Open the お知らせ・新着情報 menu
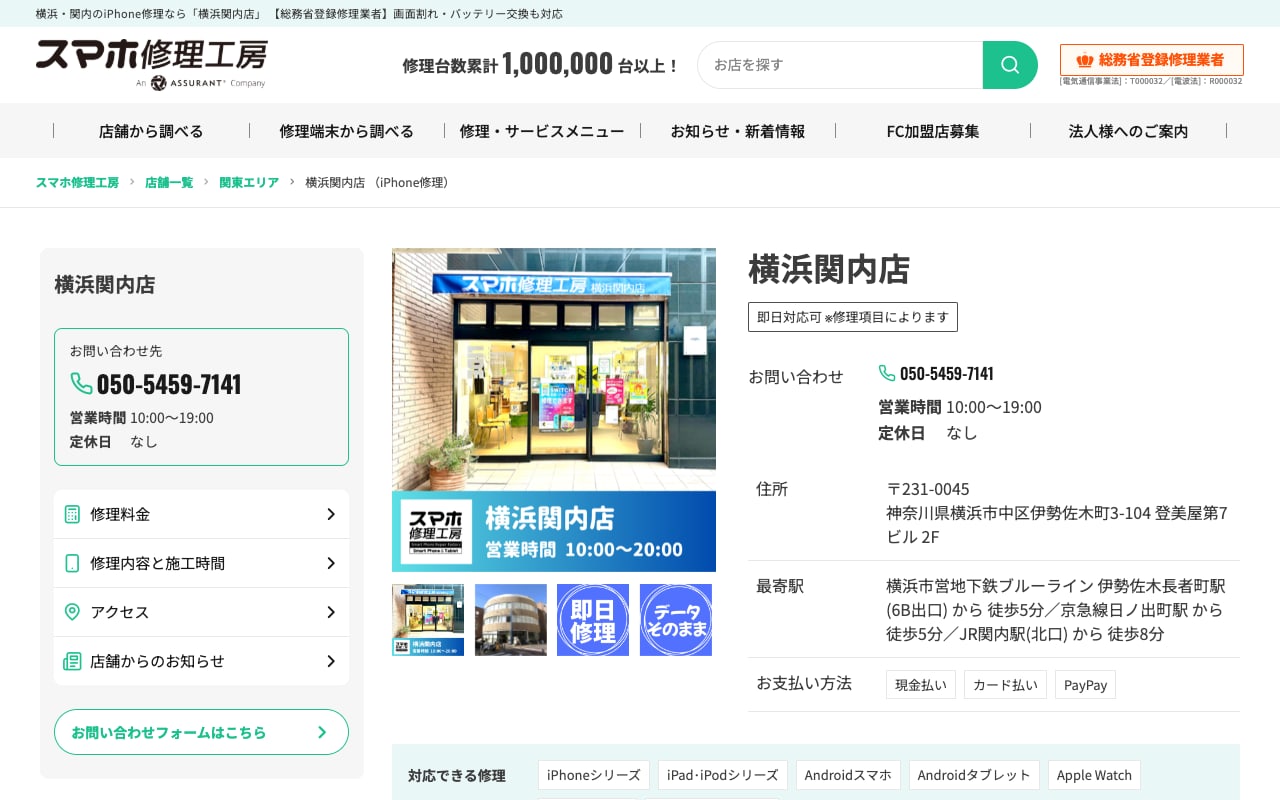Image resolution: width=1280 pixels, height=800 pixels. (738, 131)
